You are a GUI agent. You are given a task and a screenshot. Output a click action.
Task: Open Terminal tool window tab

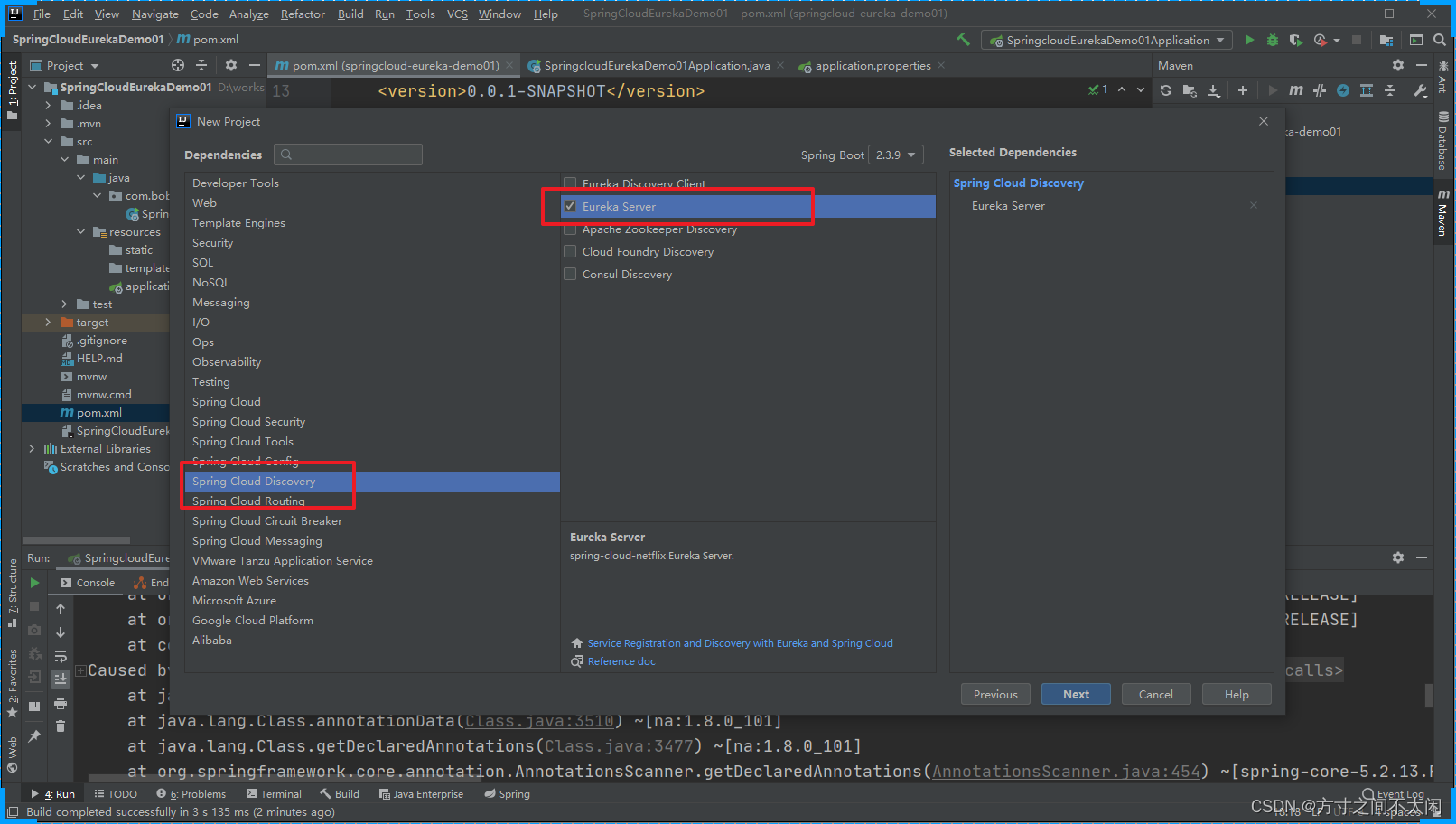click(x=274, y=794)
